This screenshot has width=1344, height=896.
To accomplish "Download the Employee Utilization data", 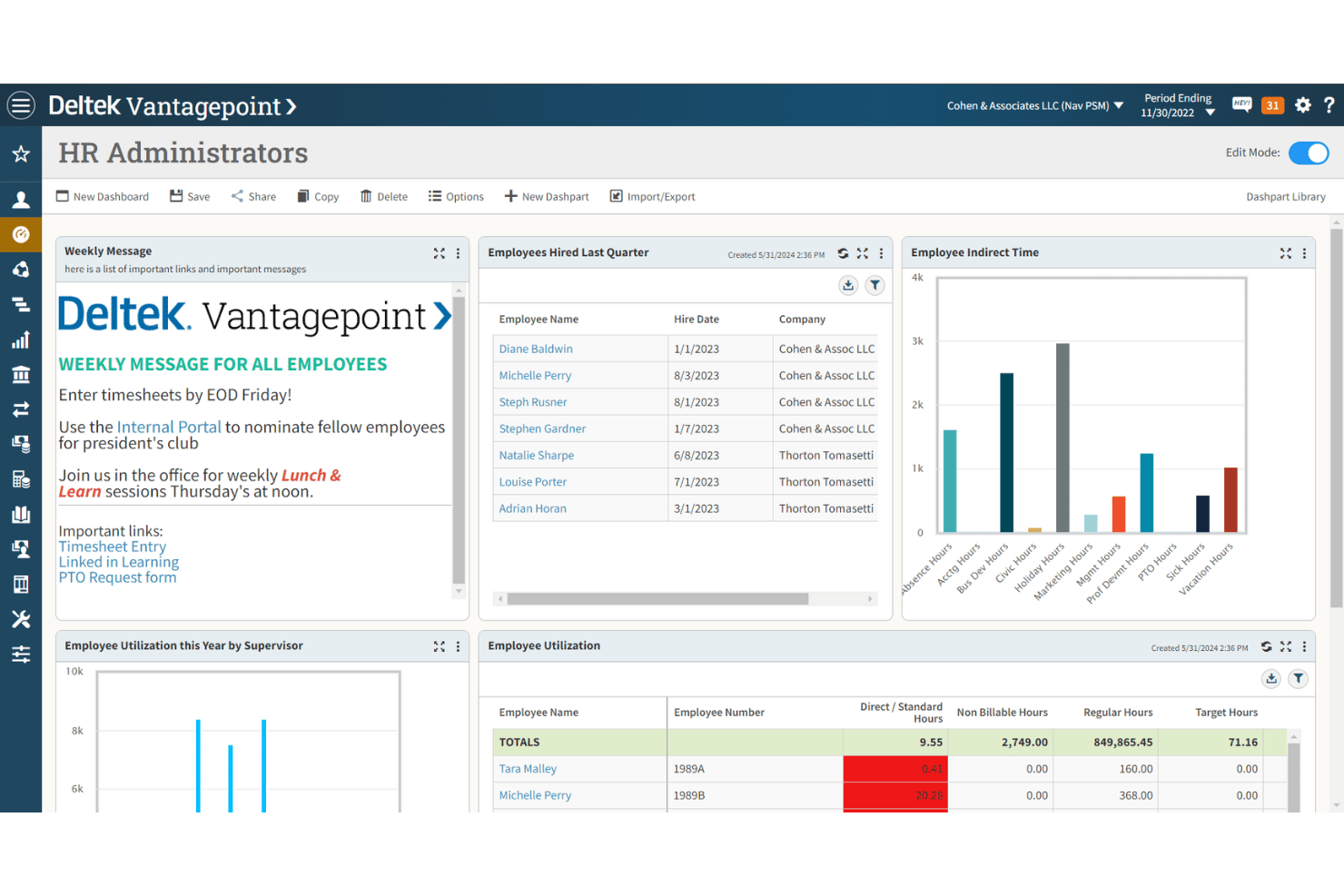I will click(1271, 678).
